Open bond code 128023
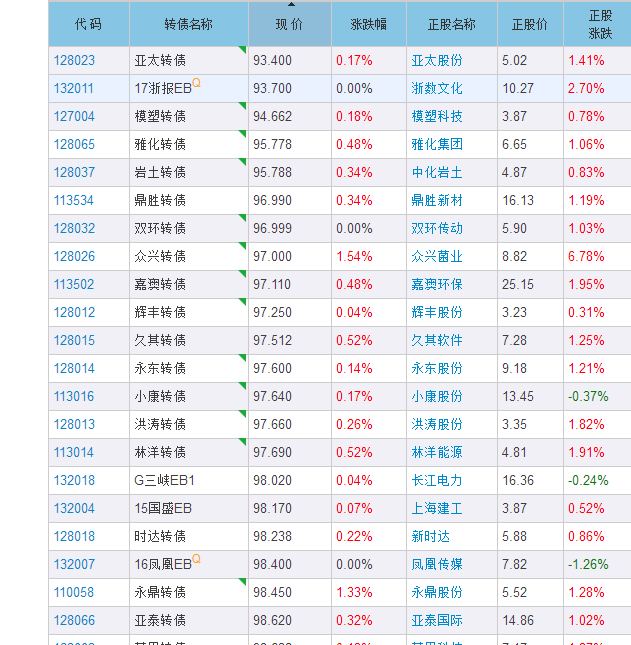Image resolution: width=631 pixels, height=645 pixels. tap(74, 60)
